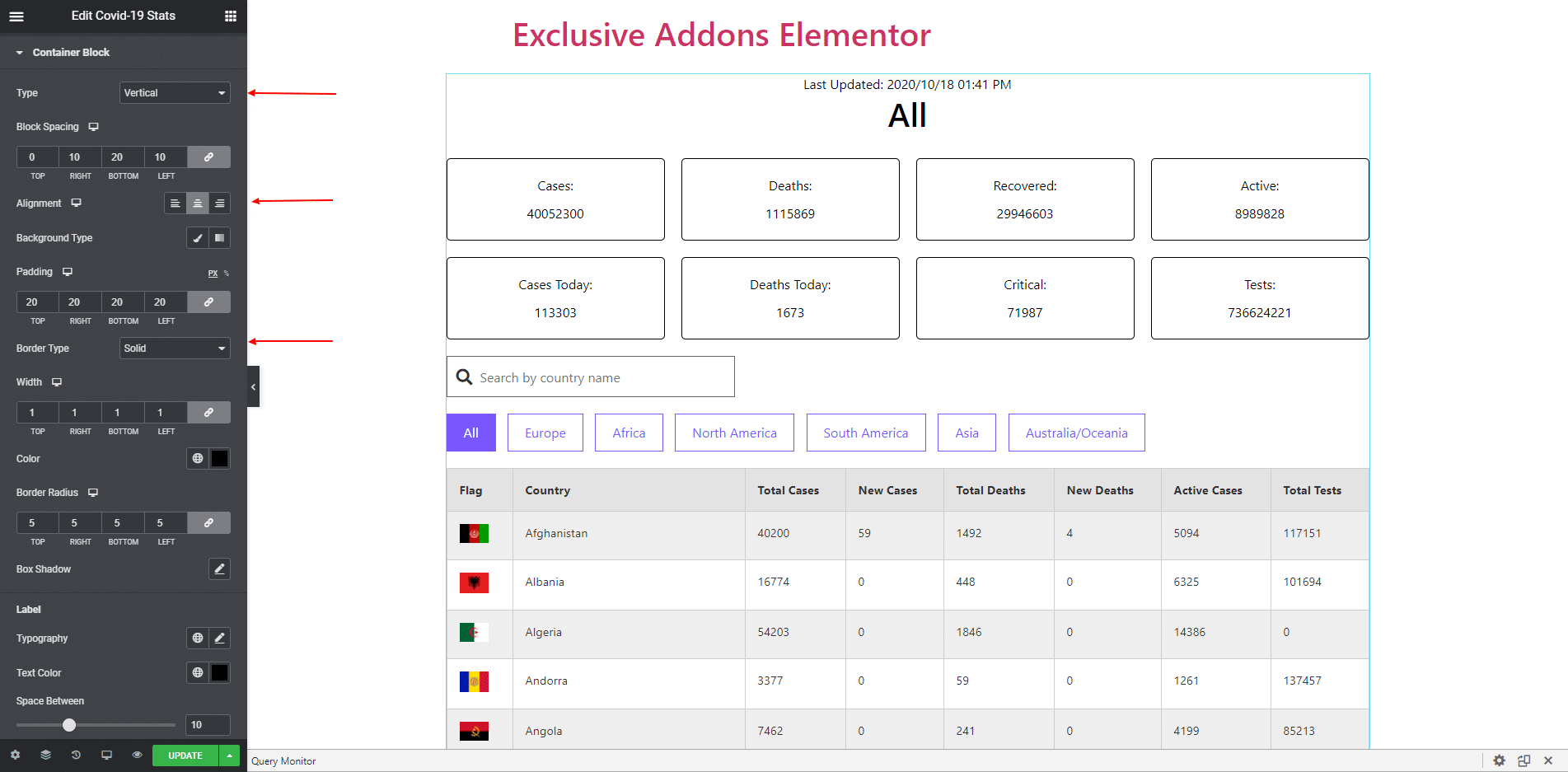Choose classic background type brush icon
Viewport: 1568px width, 772px height.
[x=198, y=238]
